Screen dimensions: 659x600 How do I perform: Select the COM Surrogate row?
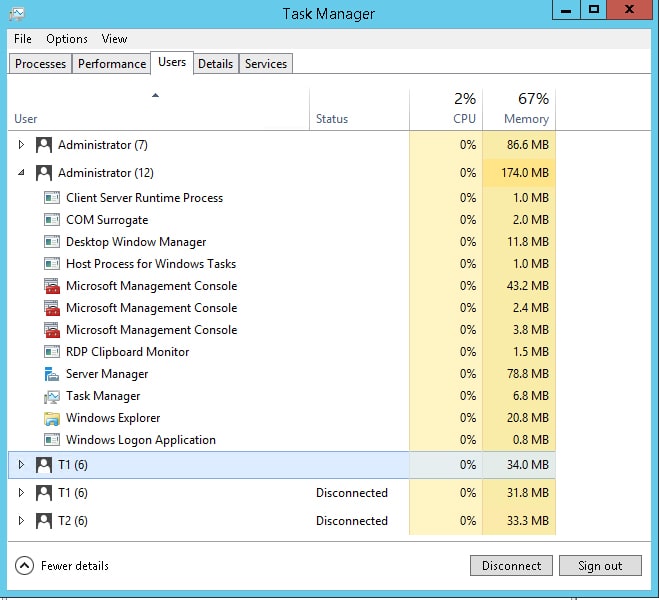(282, 219)
